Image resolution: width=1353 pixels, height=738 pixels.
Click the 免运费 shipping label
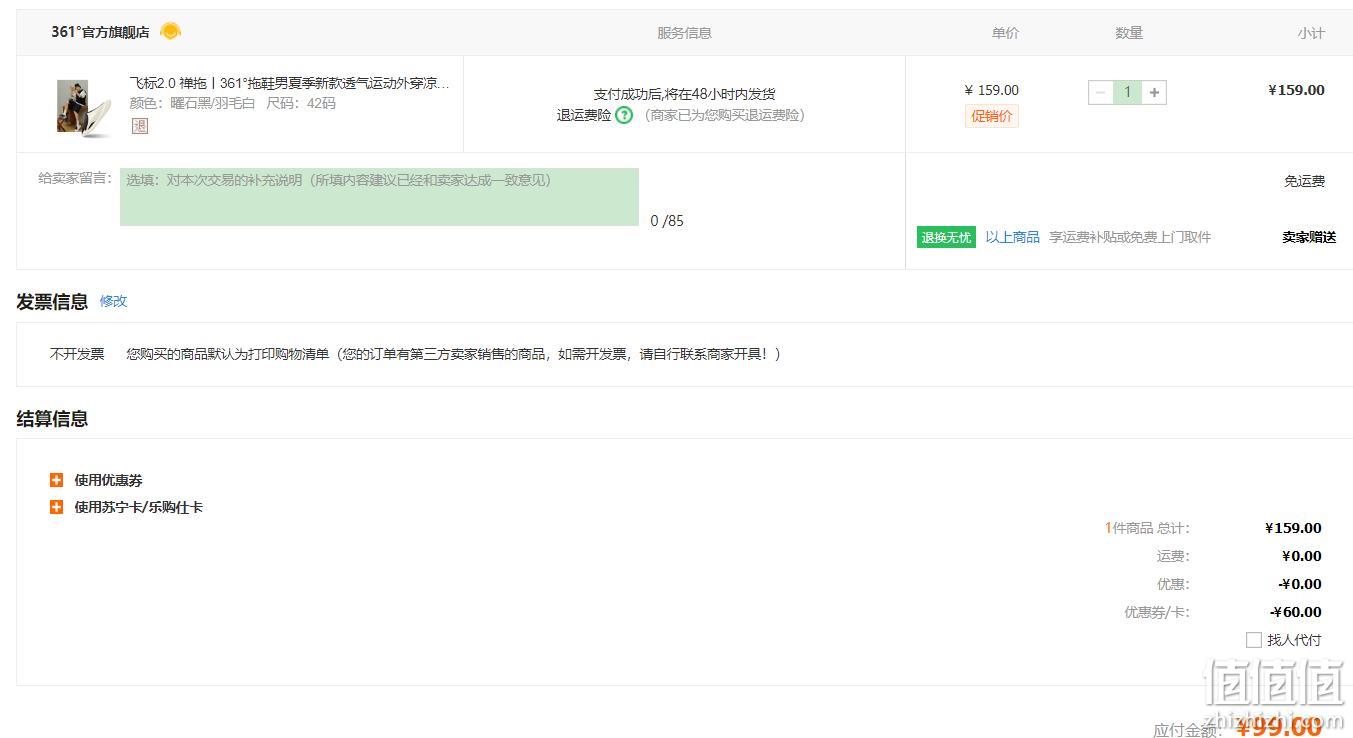pos(1304,181)
